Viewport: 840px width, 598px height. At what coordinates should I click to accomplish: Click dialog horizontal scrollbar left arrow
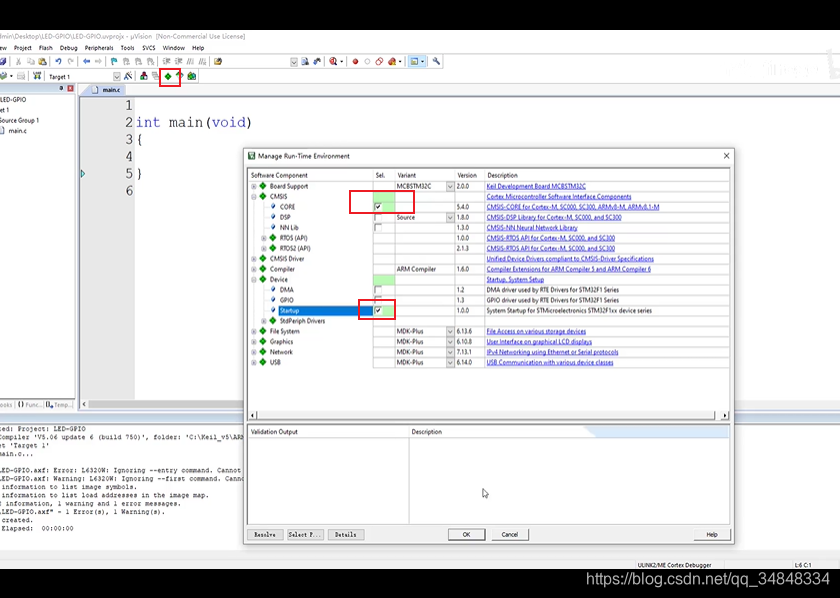click(x=253, y=415)
